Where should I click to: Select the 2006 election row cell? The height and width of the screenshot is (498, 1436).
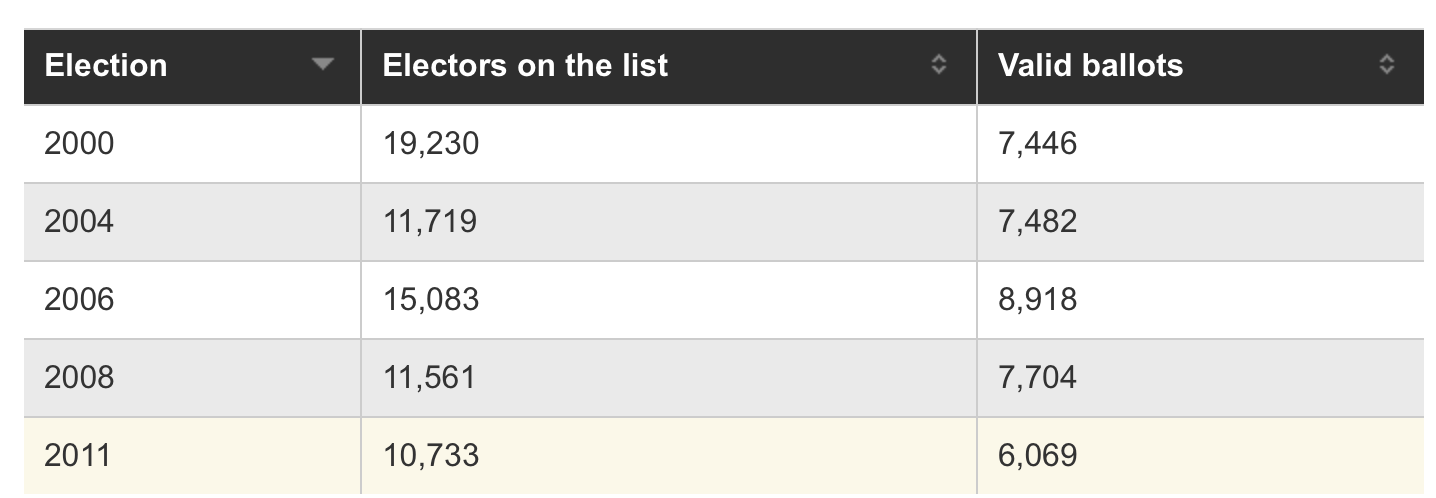click(x=79, y=300)
